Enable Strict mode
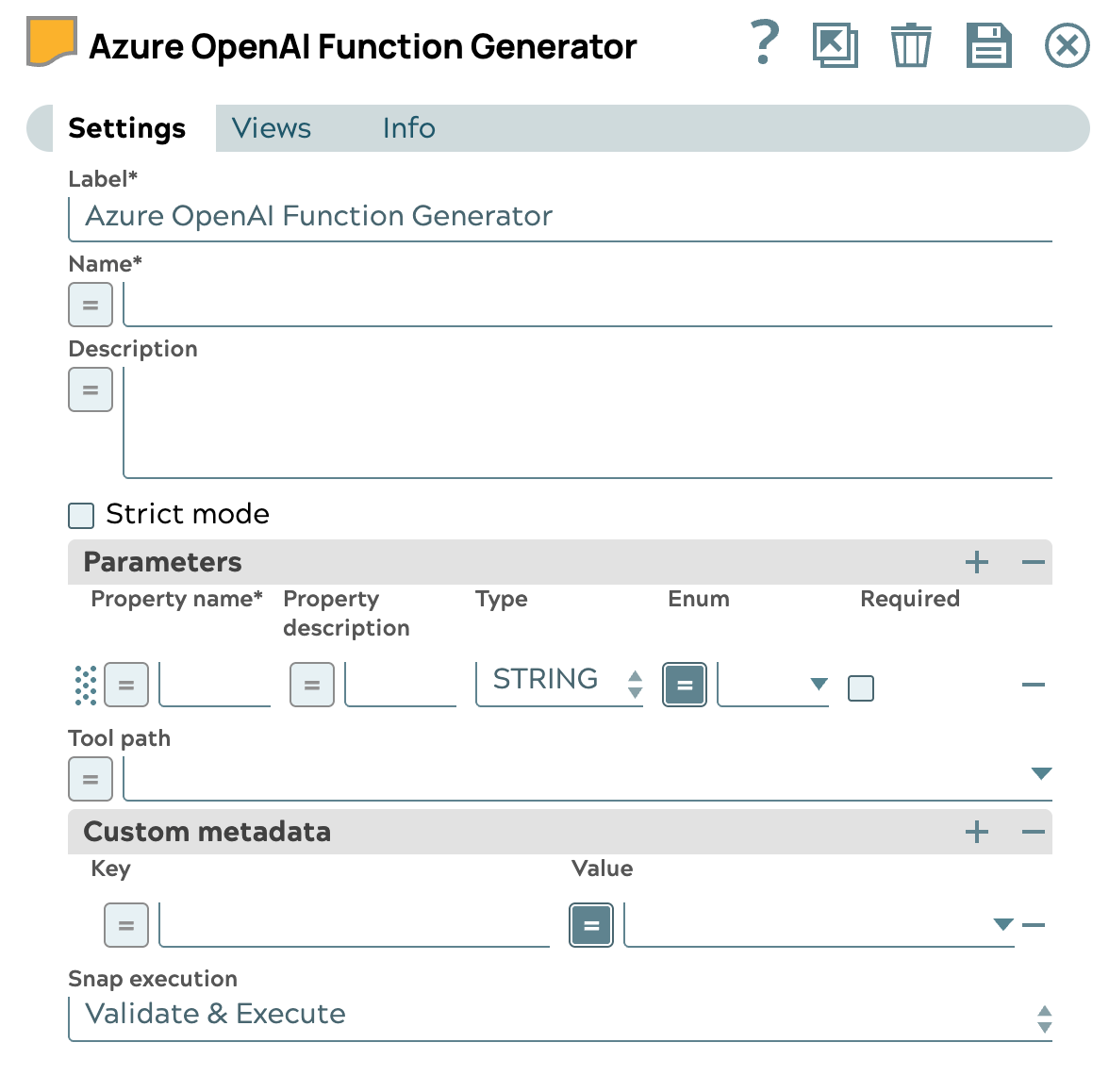The width and height of the screenshot is (1109, 1092). click(x=80, y=515)
